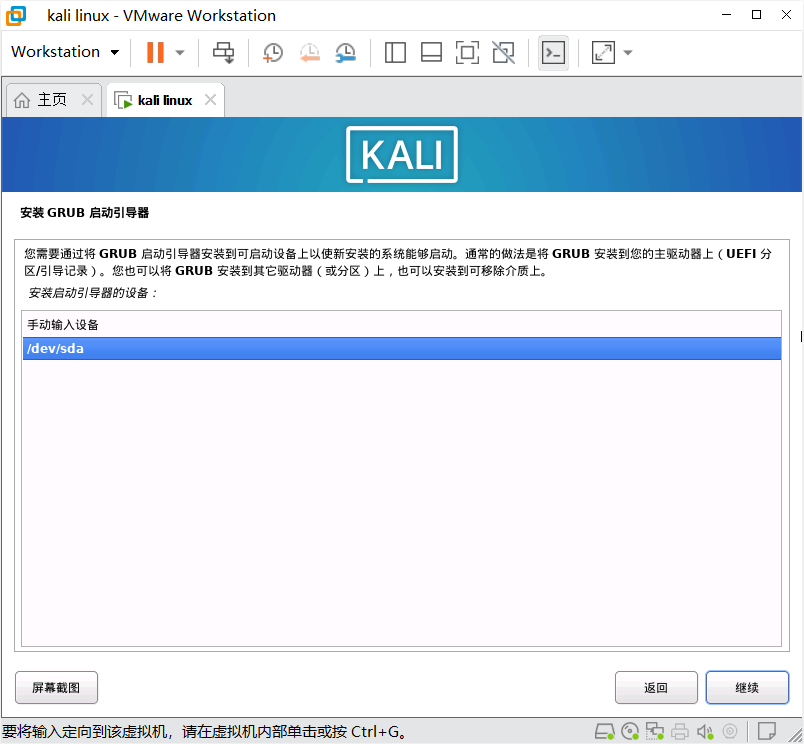
Task: Click the 返回 back button
Action: tap(656, 688)
